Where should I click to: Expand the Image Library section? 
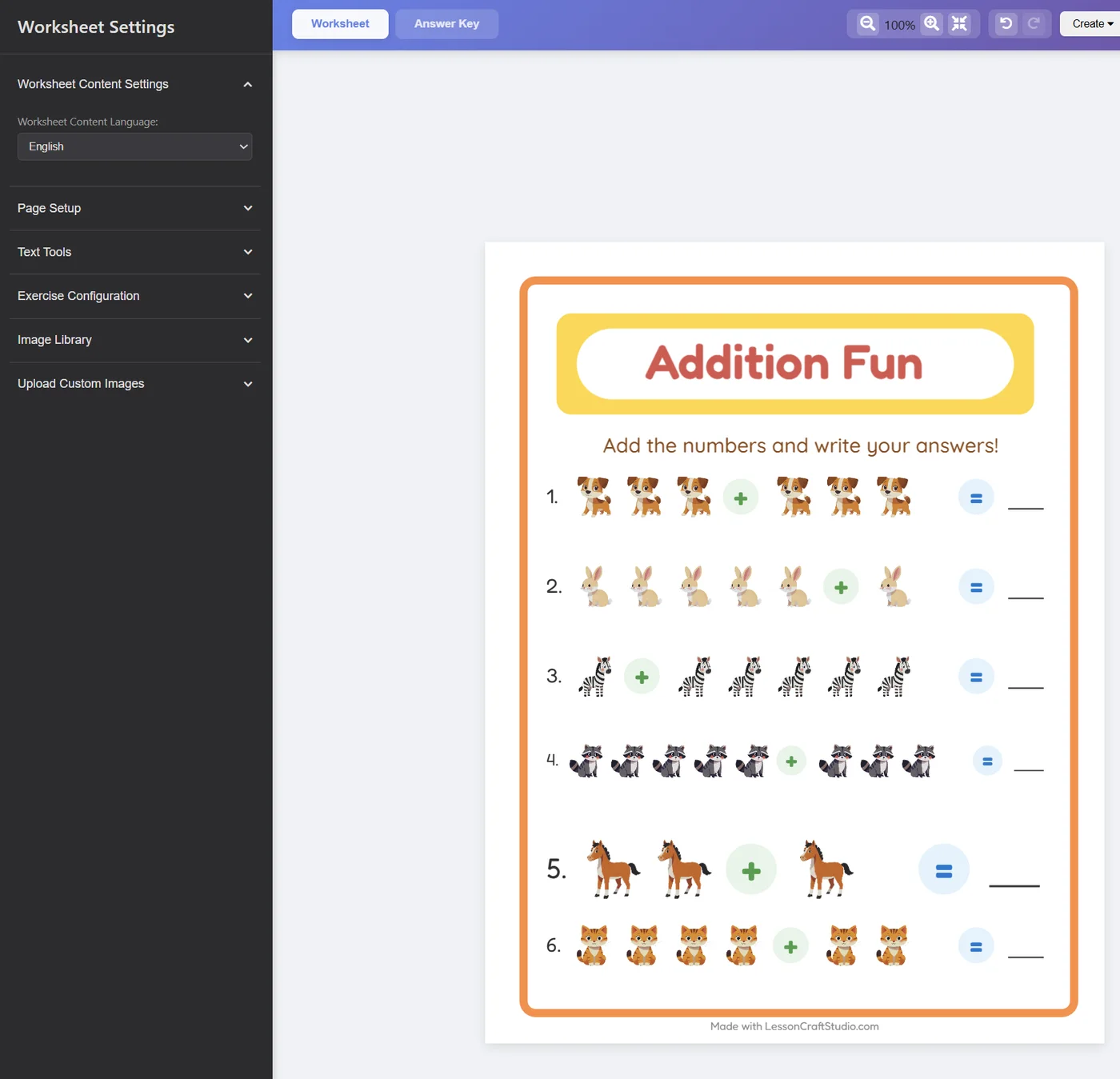(x=134, y=340)
